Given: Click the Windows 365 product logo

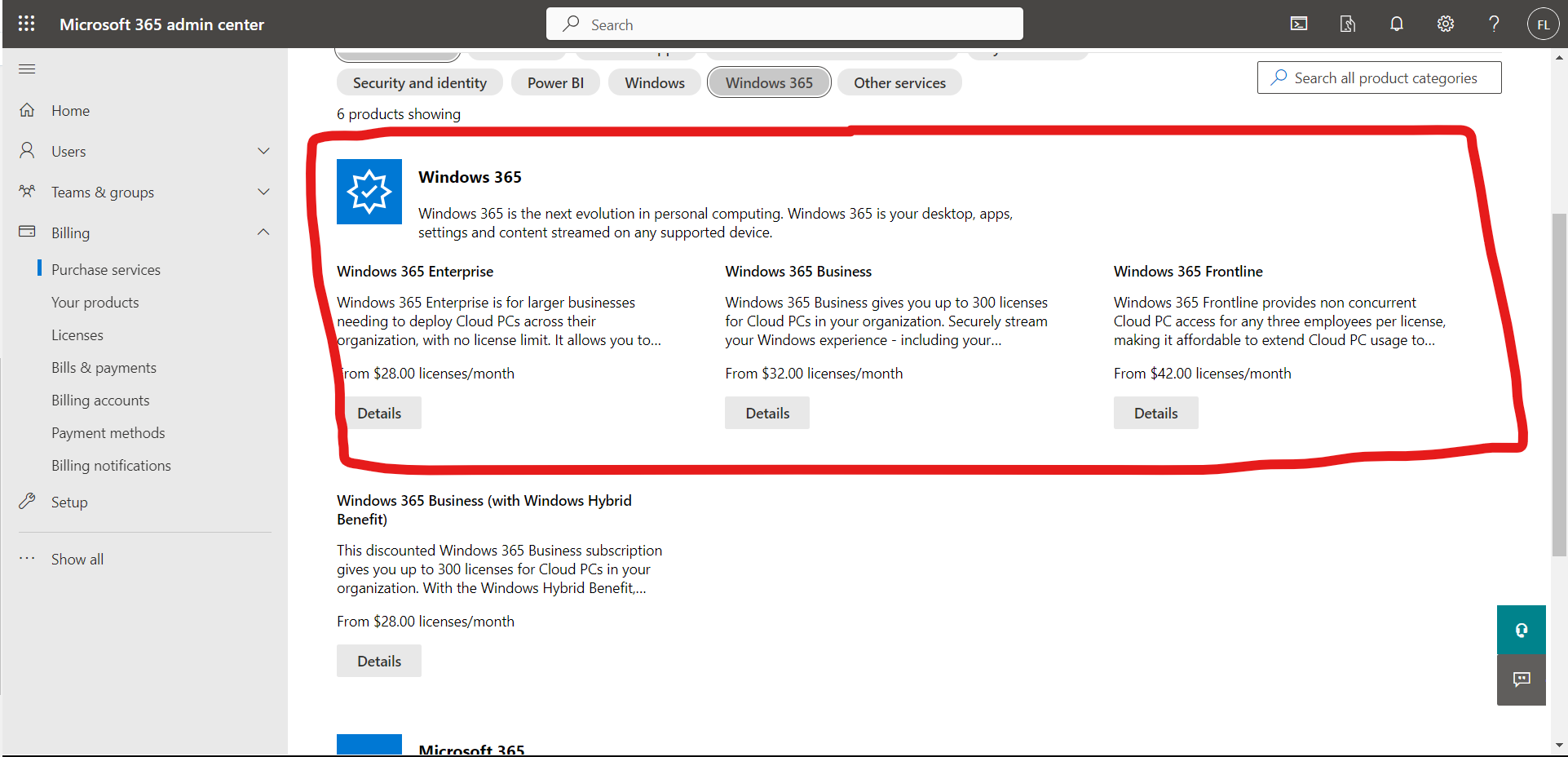Looking at the screenshot, I should 369,192.
